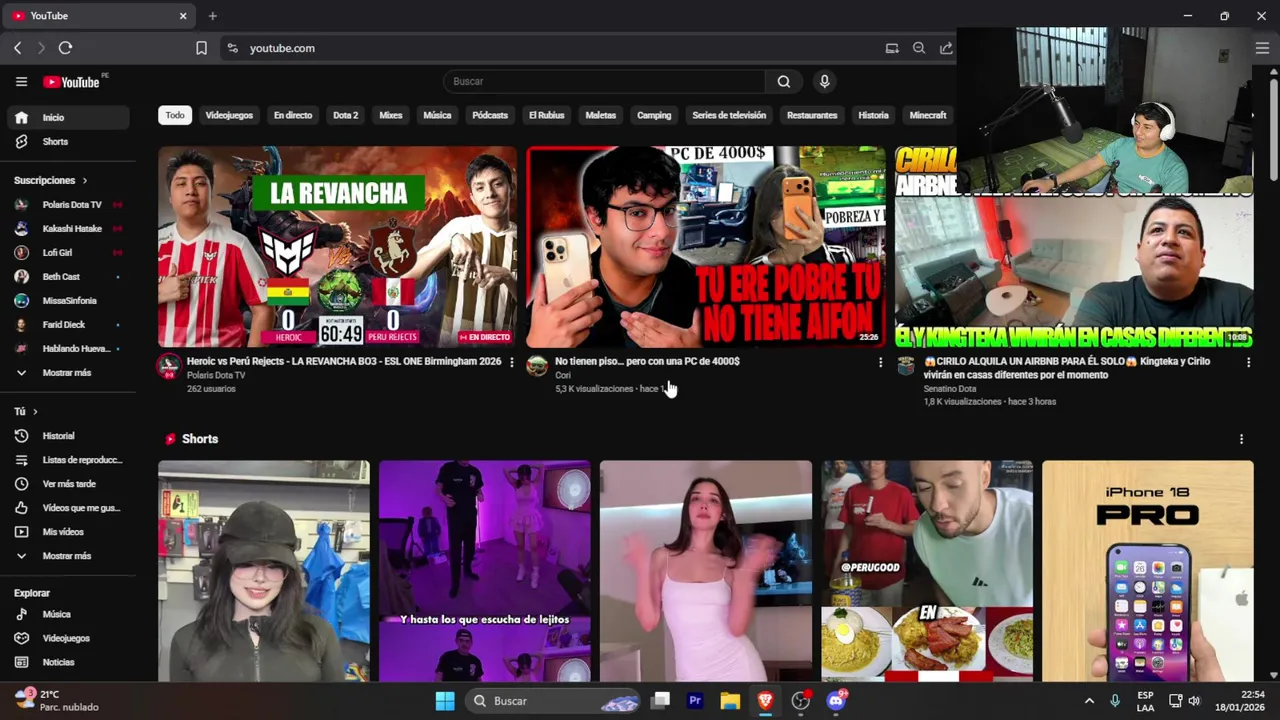Open Discord from the taskbar
This screenshot has height=720, width=1280.
pyautogui.click(x=836, y=701)
